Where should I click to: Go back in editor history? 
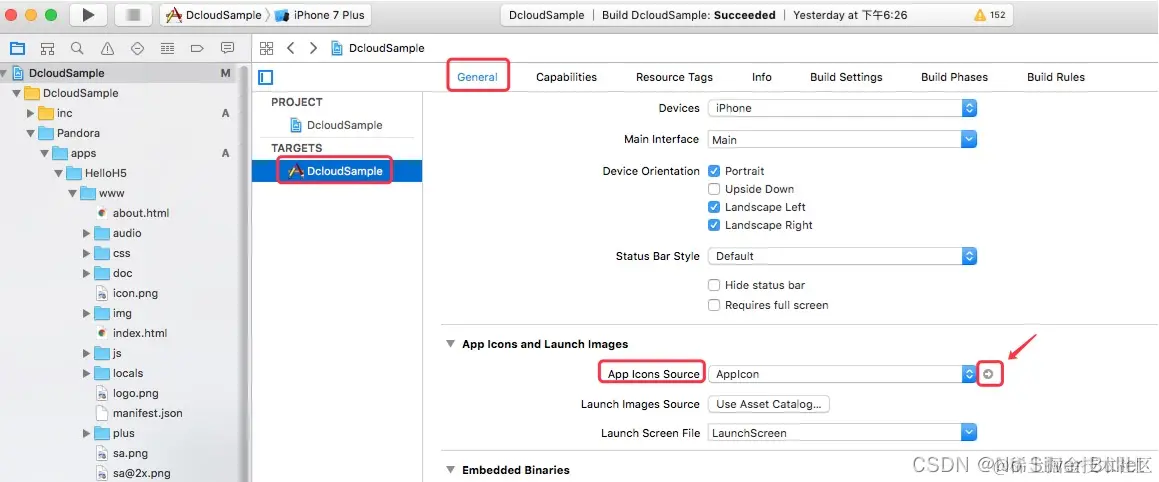pyautogui.click(x=290, y=48)
